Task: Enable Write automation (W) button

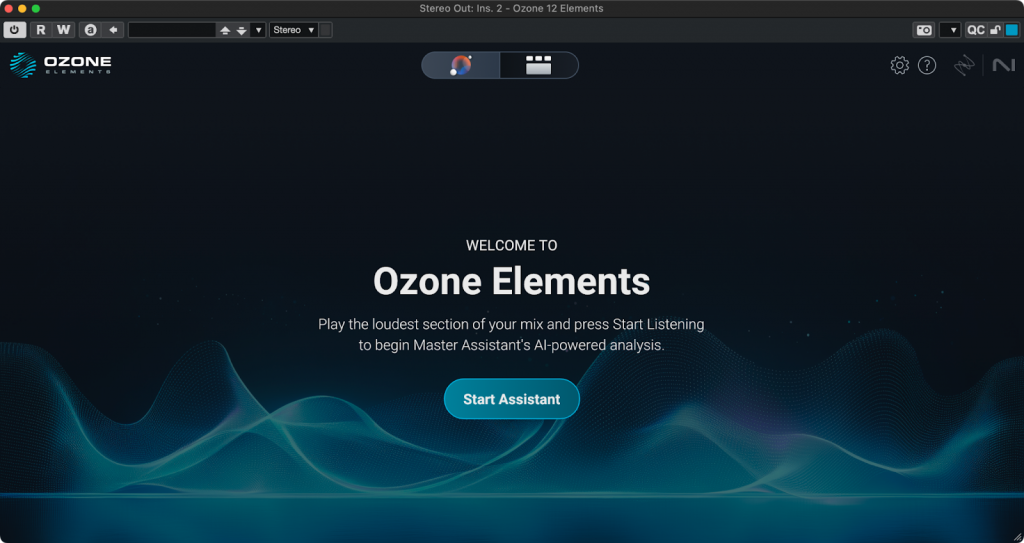Action: (63, 30)
